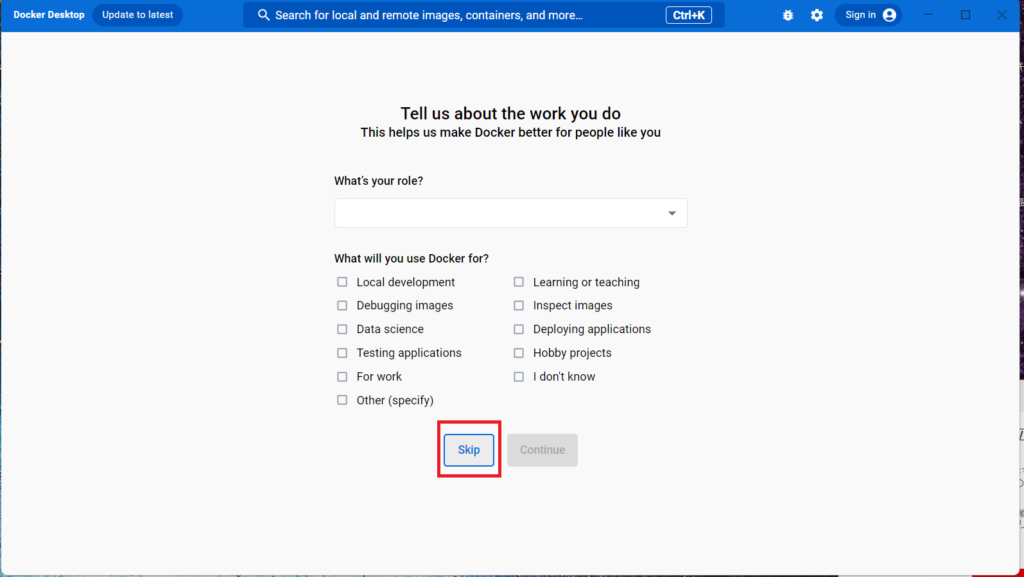This screenshot has width=1024, height=577.
Task: Check Learning or teaching checkbox
Action: pyautogui.click(x=519, y=282)
